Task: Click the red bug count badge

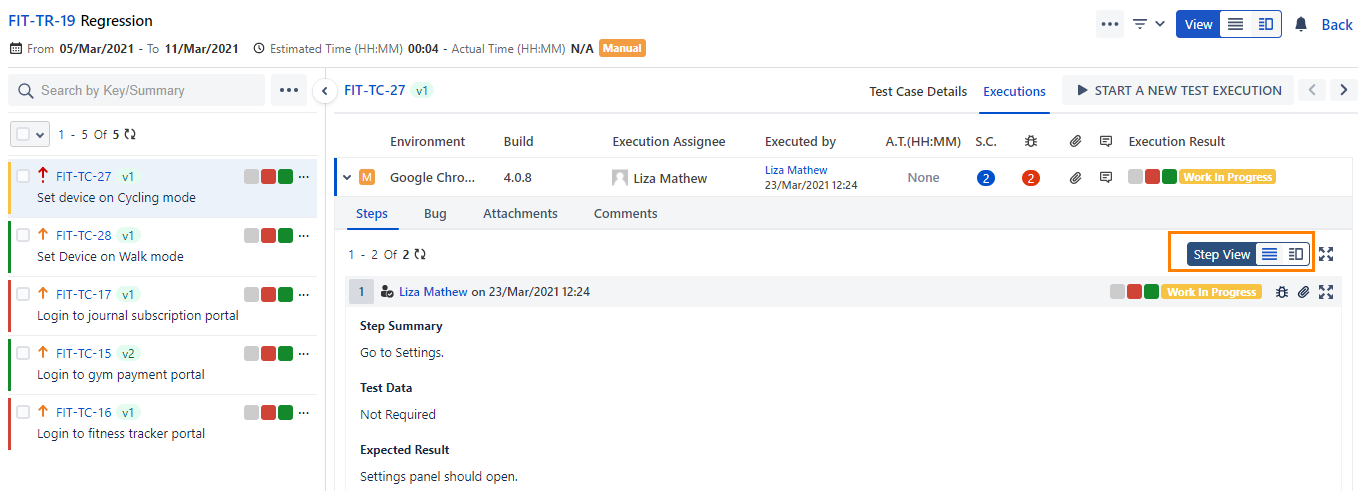Action: [1031, 178]
